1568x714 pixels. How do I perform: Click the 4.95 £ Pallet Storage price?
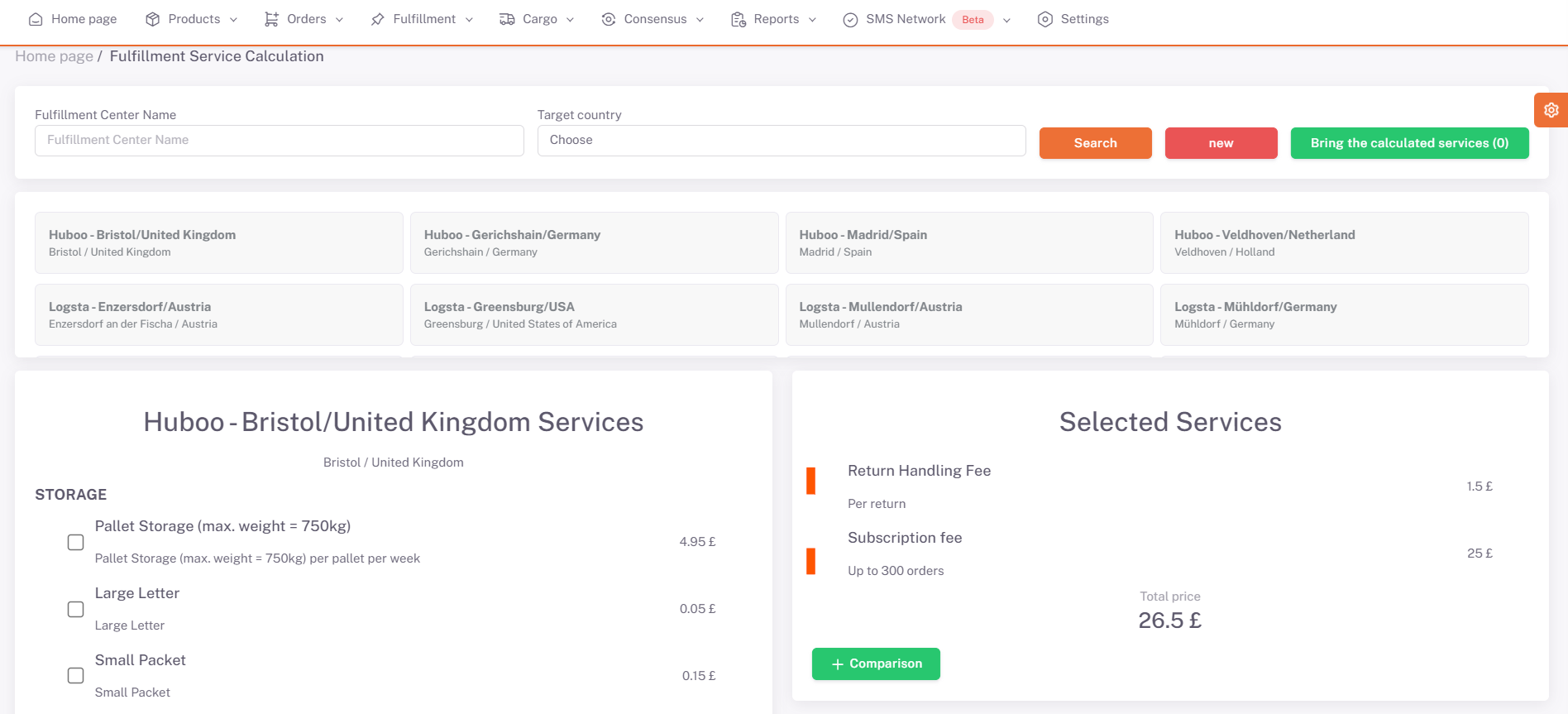(697, 542)
